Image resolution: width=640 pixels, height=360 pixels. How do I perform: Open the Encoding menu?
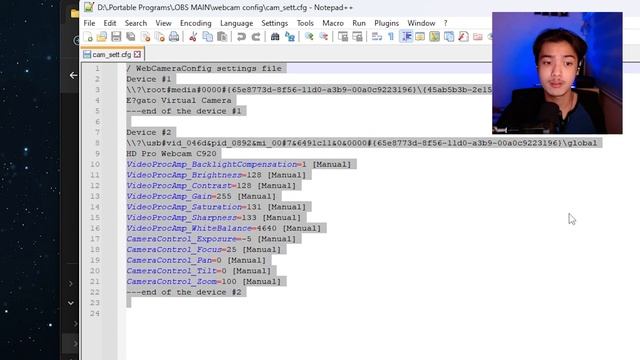click(x=196, y=23)
